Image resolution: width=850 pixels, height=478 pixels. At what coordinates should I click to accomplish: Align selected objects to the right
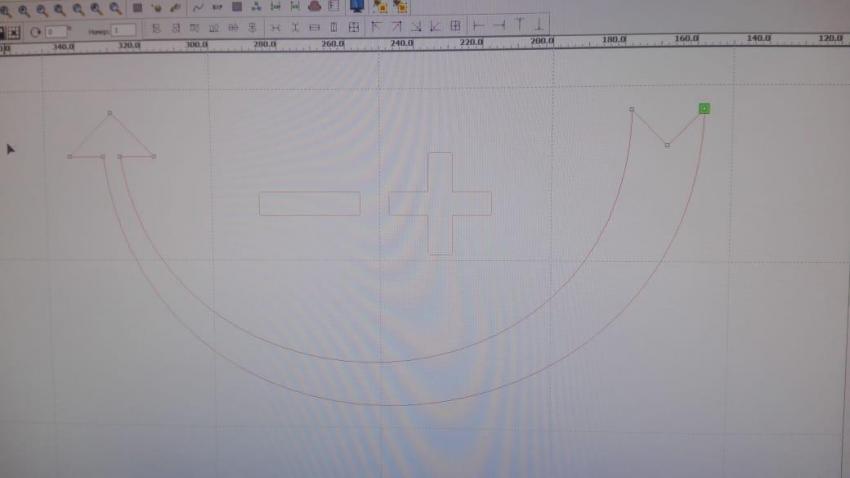[x=176, y=28]
